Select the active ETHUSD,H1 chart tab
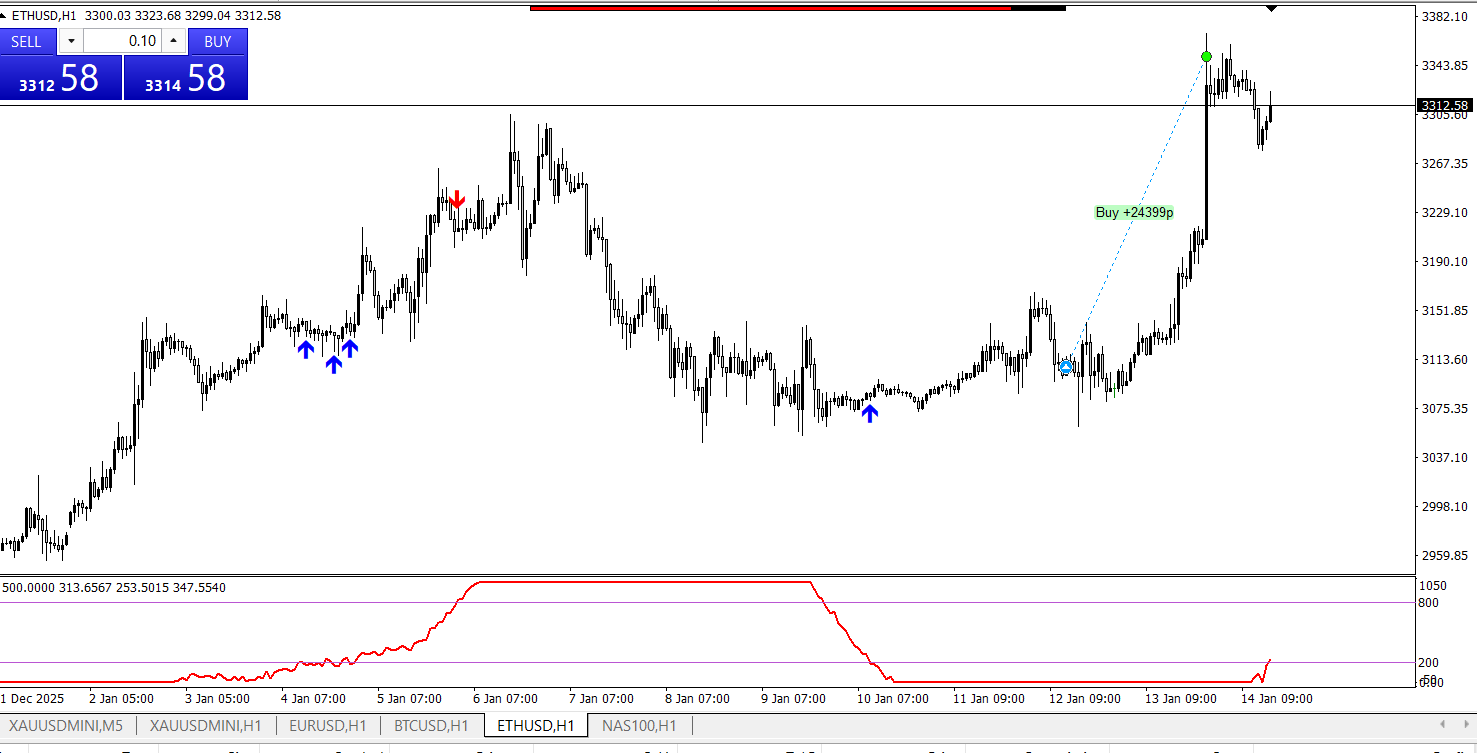1477x753 pixels. click(536, 725)
